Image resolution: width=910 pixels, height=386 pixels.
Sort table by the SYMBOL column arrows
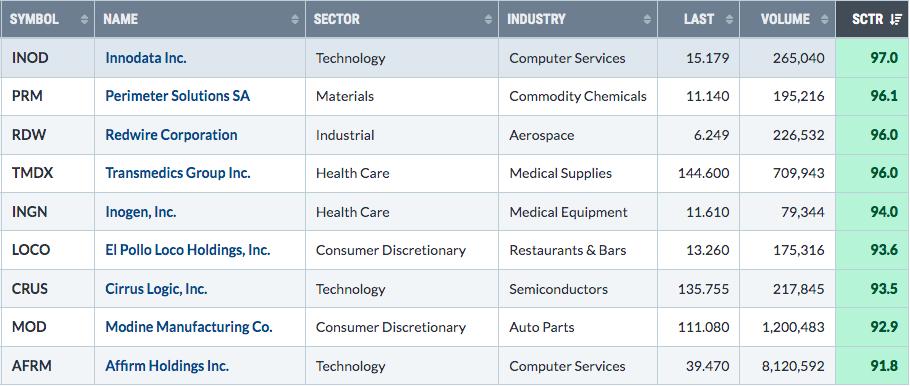(84, 19)
